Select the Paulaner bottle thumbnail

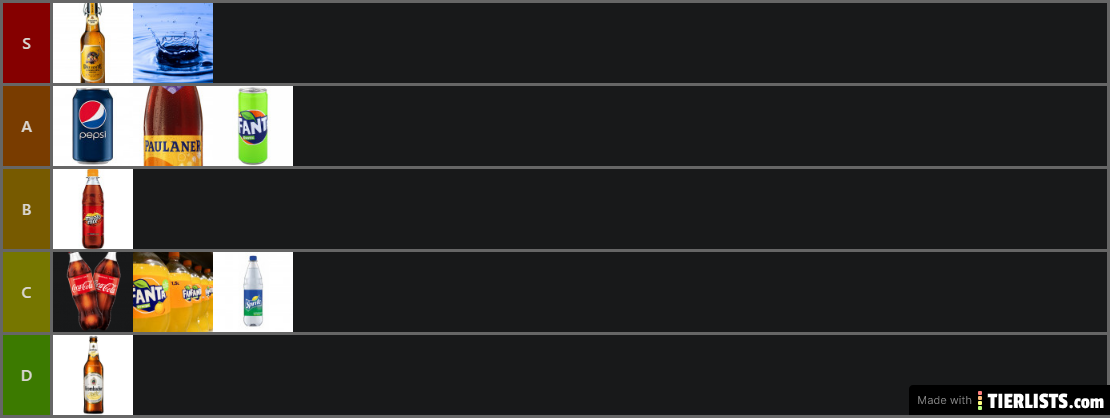coord(173,126)
